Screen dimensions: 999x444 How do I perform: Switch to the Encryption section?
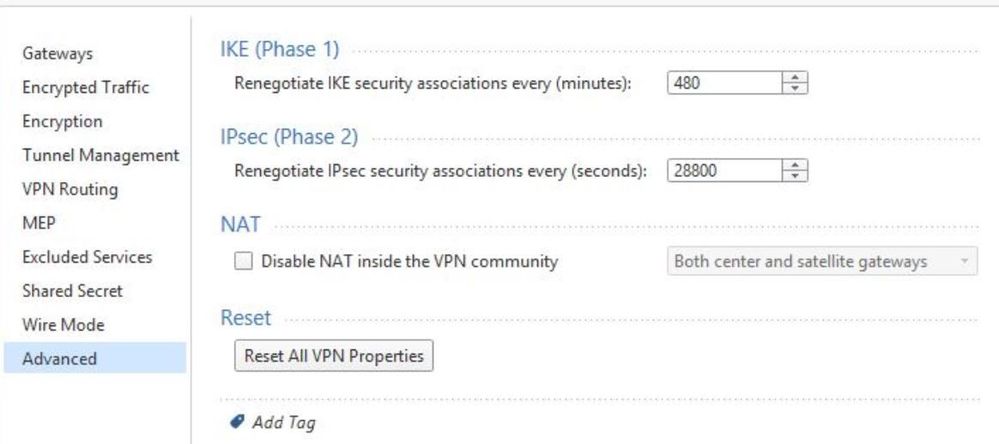click(x=62, y=121)
